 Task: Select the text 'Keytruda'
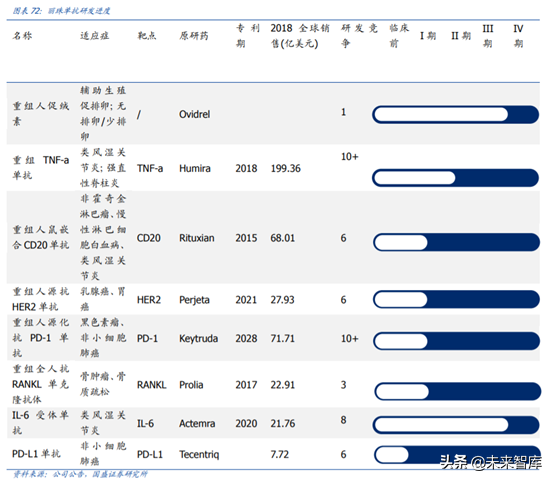pyautogui.click(x=198, y=339)
